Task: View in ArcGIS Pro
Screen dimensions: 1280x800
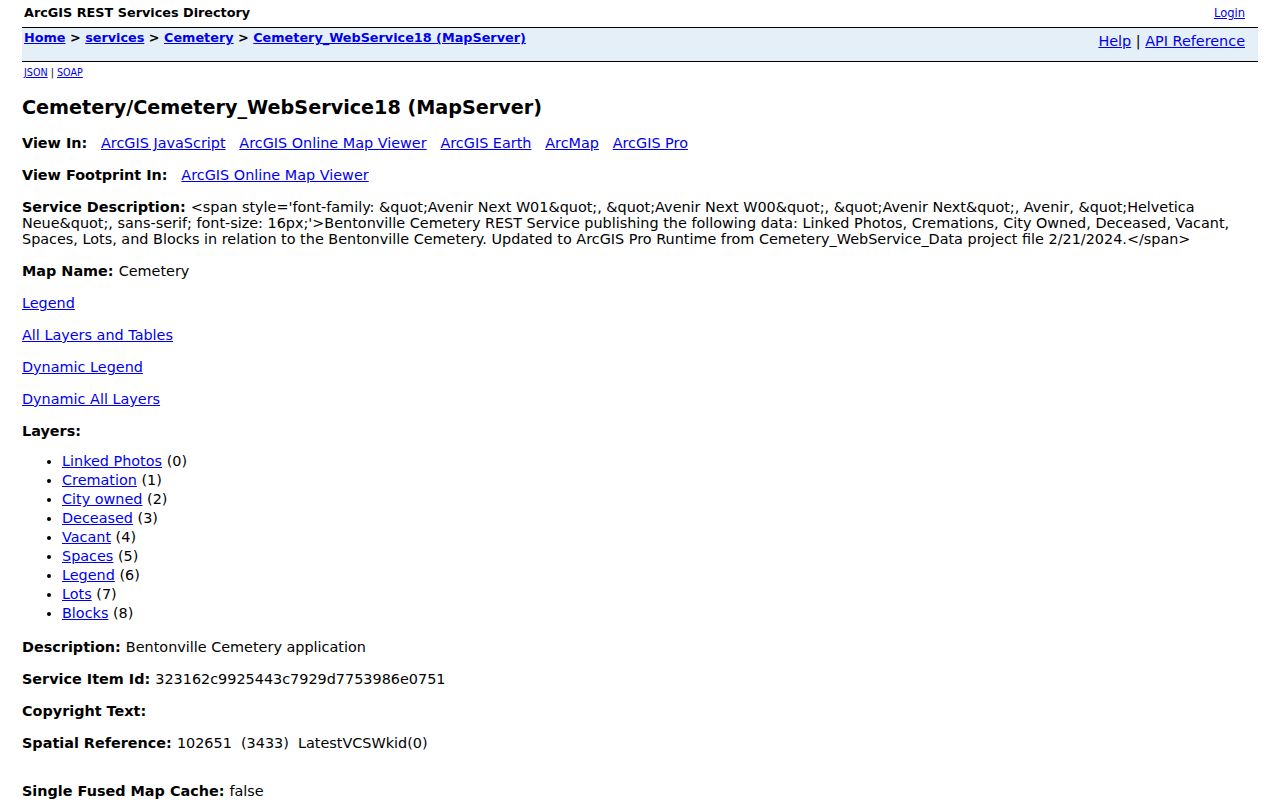Action: click(x=650, y=143)
